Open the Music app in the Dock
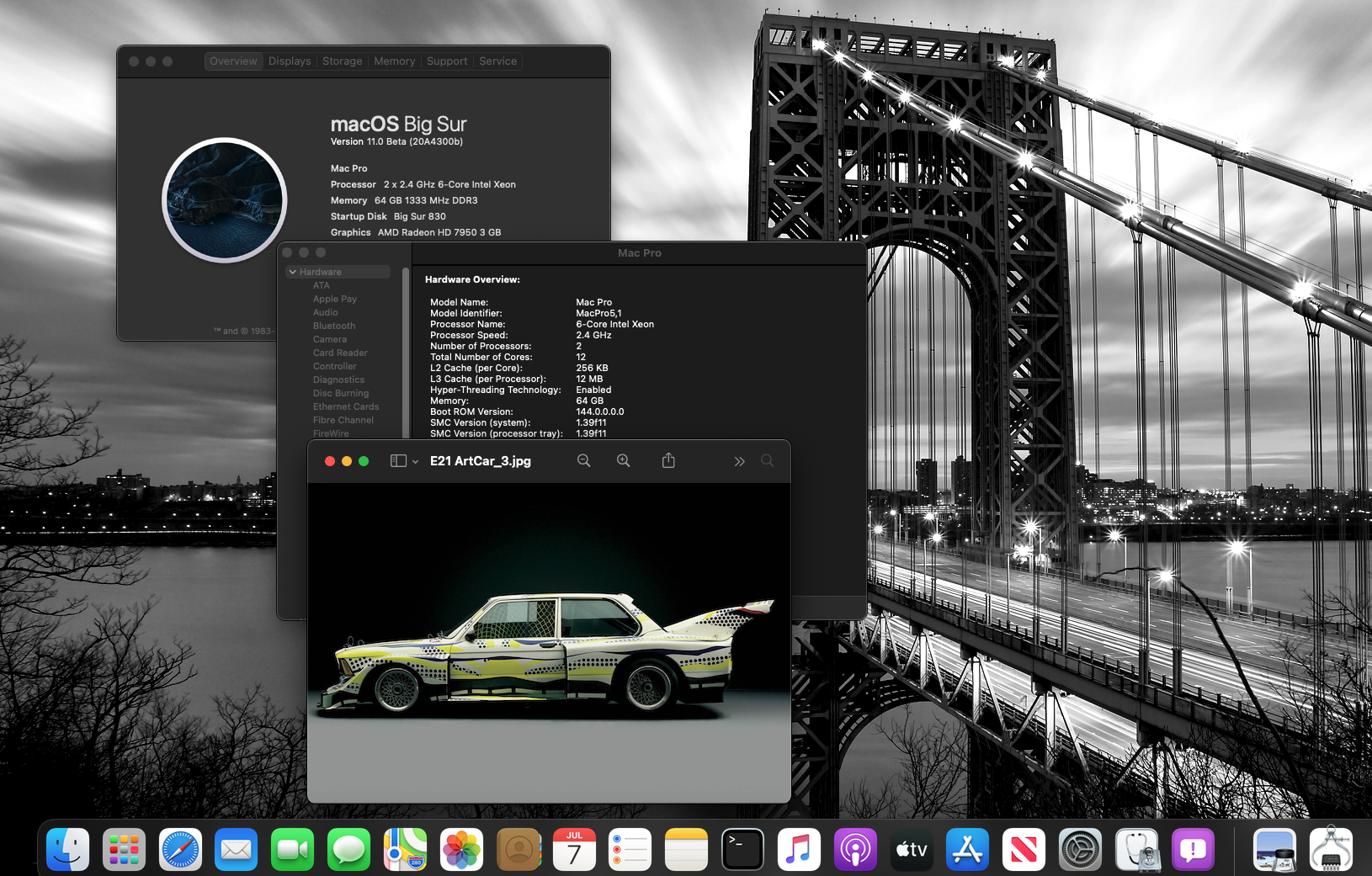 tap(799, 850)
